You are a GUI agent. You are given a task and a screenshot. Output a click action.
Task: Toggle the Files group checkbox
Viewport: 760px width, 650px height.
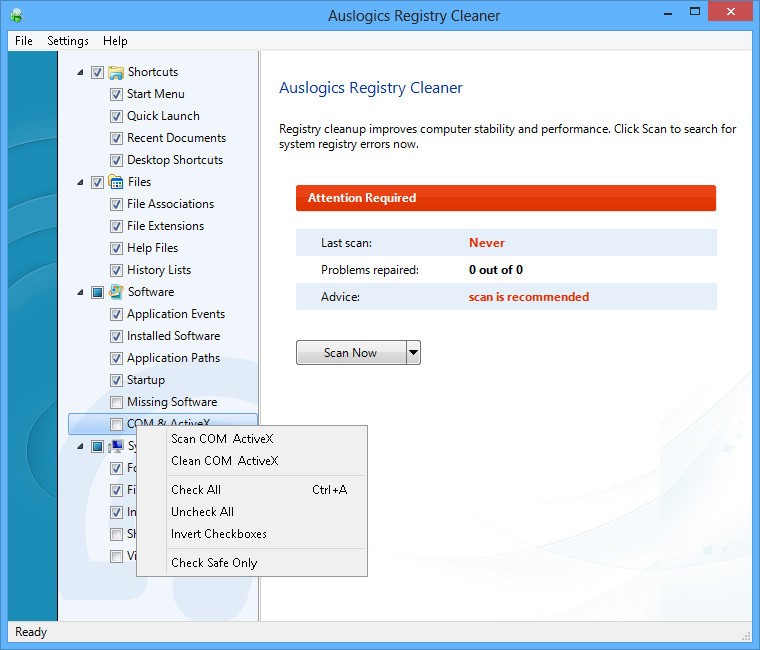coord(97,182)
